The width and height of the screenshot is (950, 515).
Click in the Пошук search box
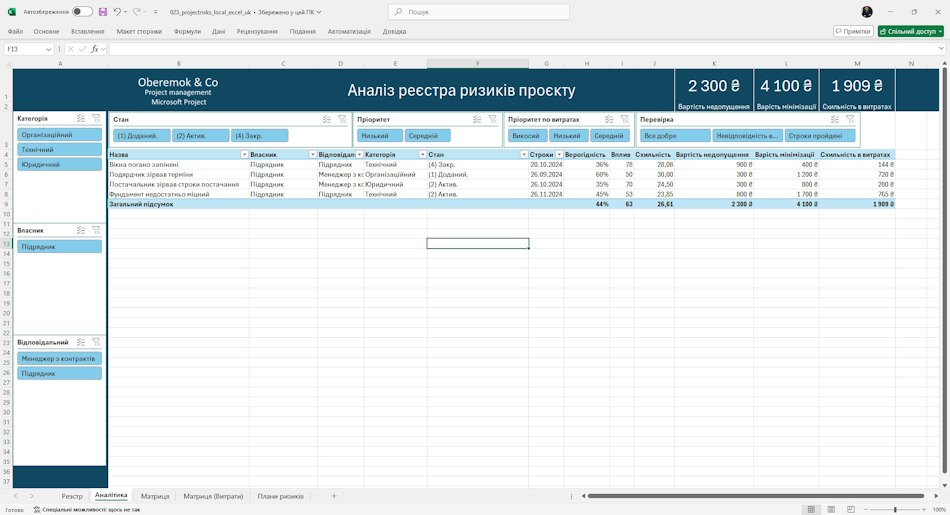coord(479,12)
